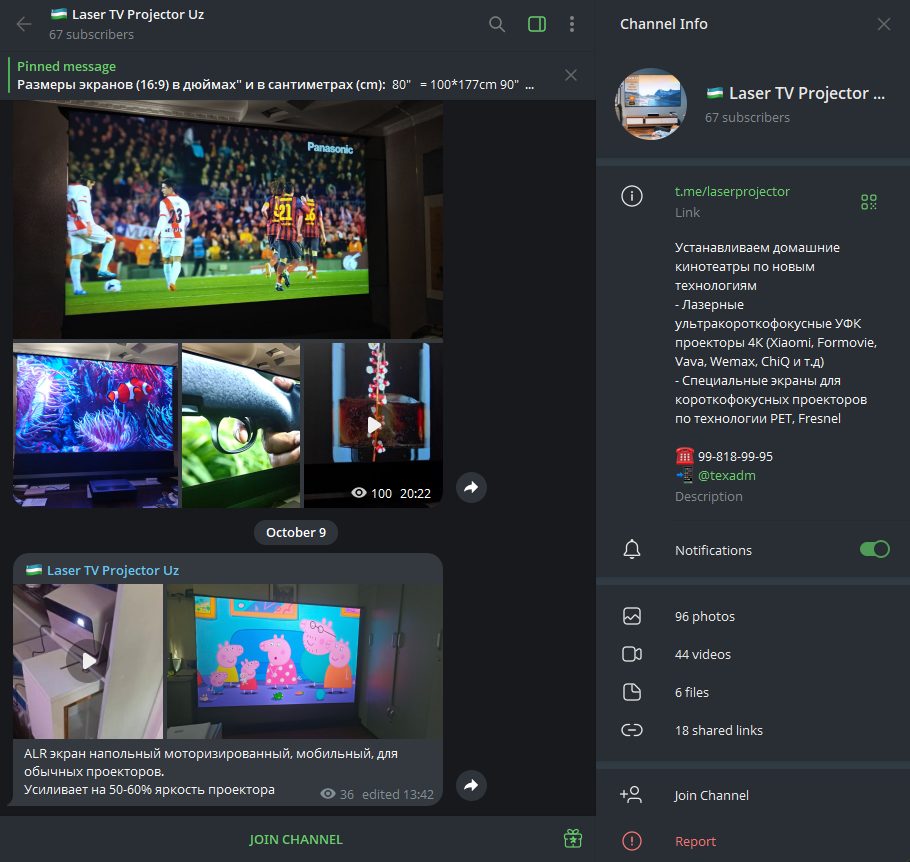The image size is (910, 862).
Task: Click the gift icon in bottom bar
Action: (x=572, y=838)
